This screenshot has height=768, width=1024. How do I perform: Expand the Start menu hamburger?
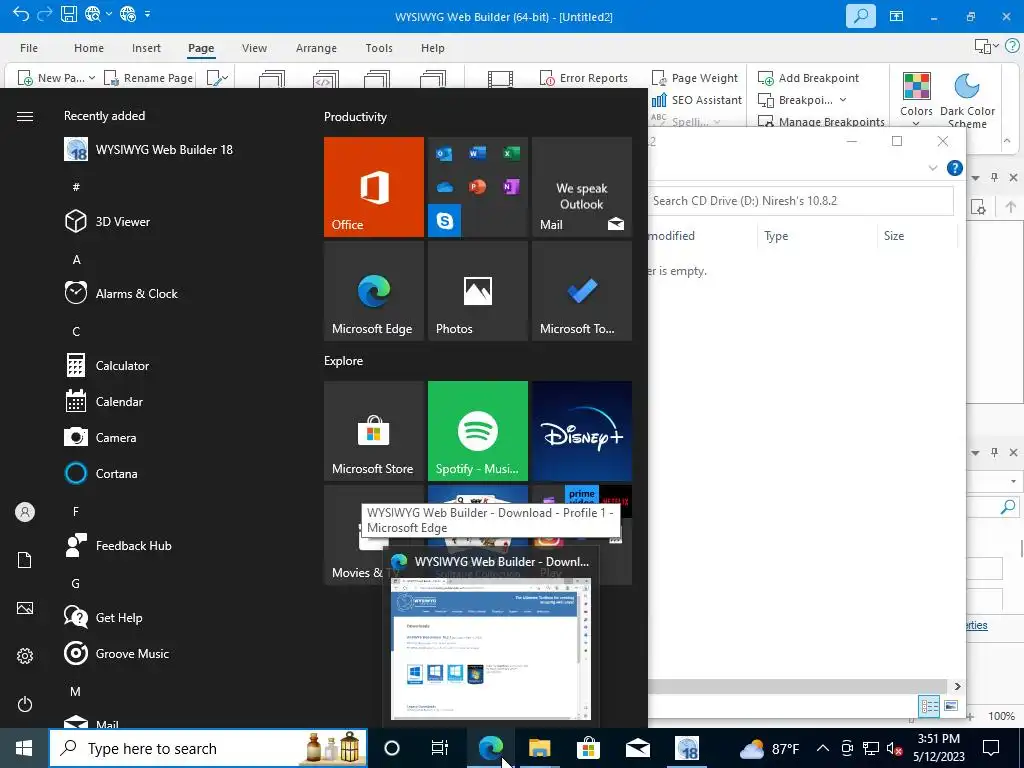[x=25, y=116]
